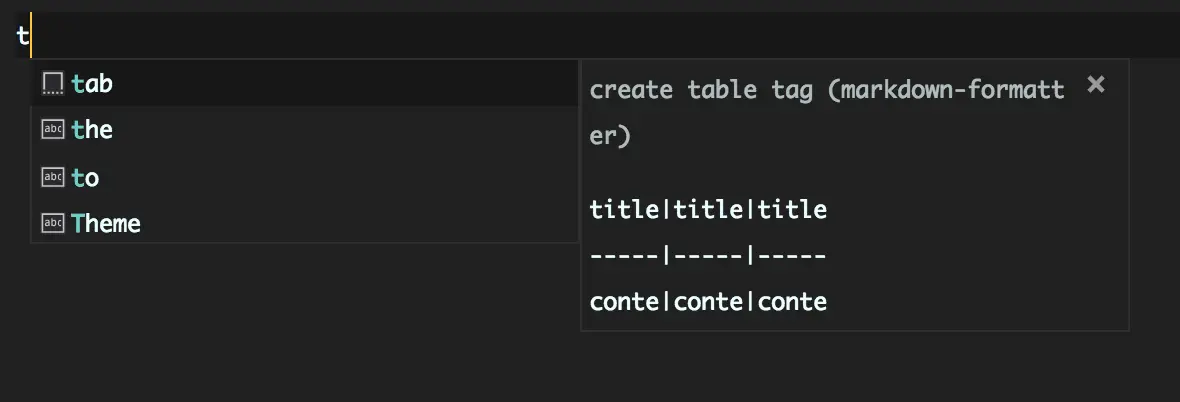Pick the "to" word suggestion

(86, 177)
